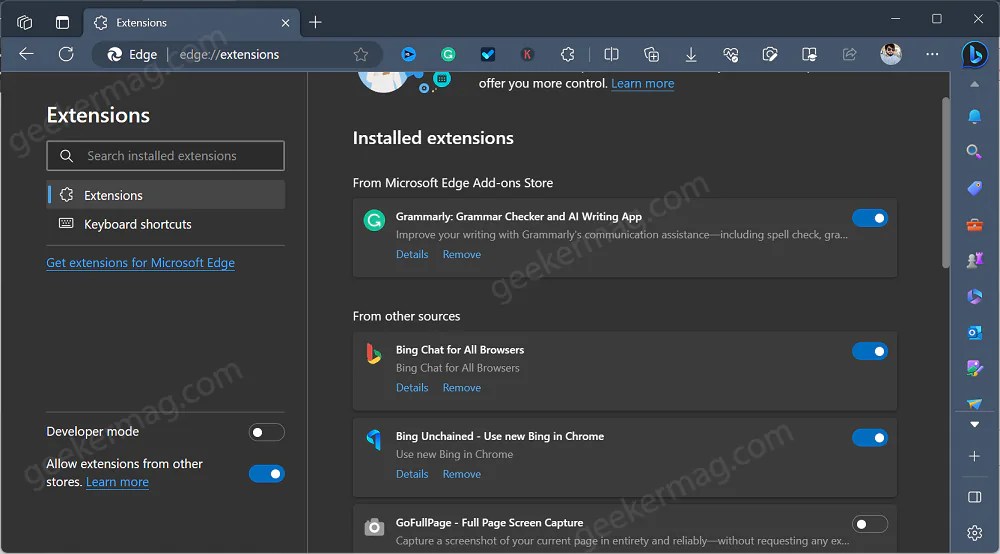
Task: Open Collections toolbar icon
Action: click(x=651, y=55)
